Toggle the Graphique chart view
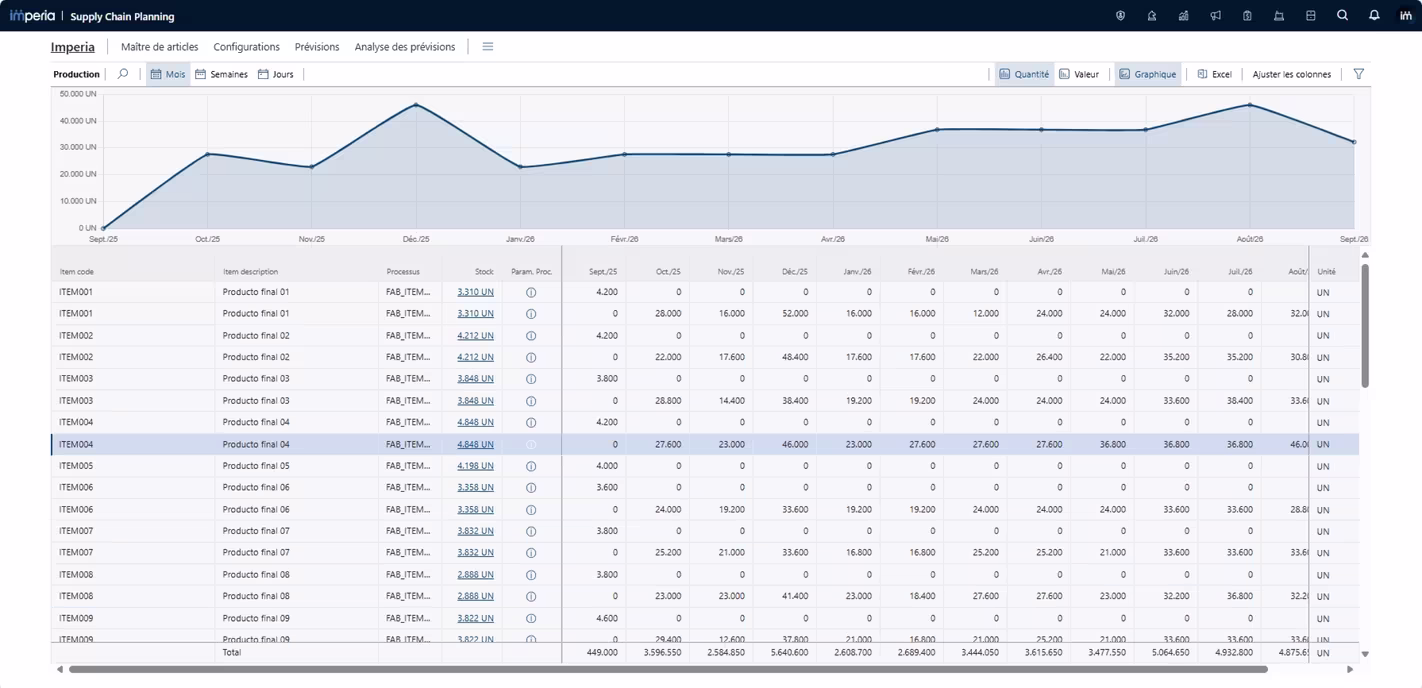The image size is (1422, 688). [1147, 74]
